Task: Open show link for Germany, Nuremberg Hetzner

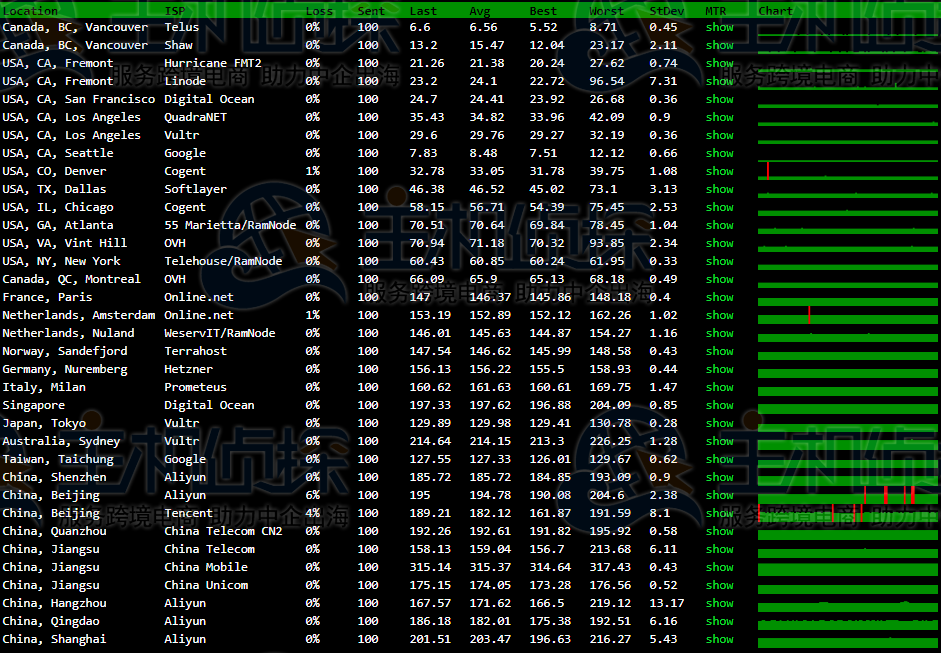Action: click(719, 369)
